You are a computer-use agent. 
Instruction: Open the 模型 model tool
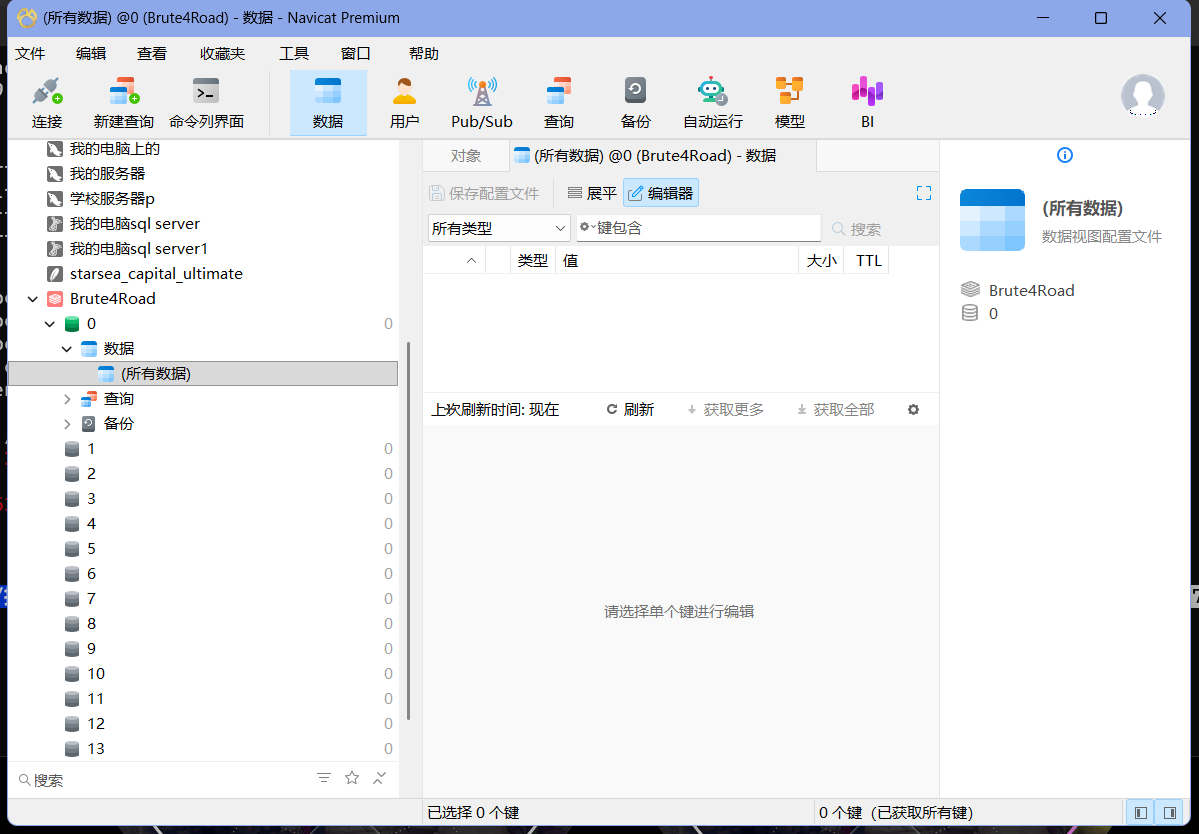tap(789, 103)
